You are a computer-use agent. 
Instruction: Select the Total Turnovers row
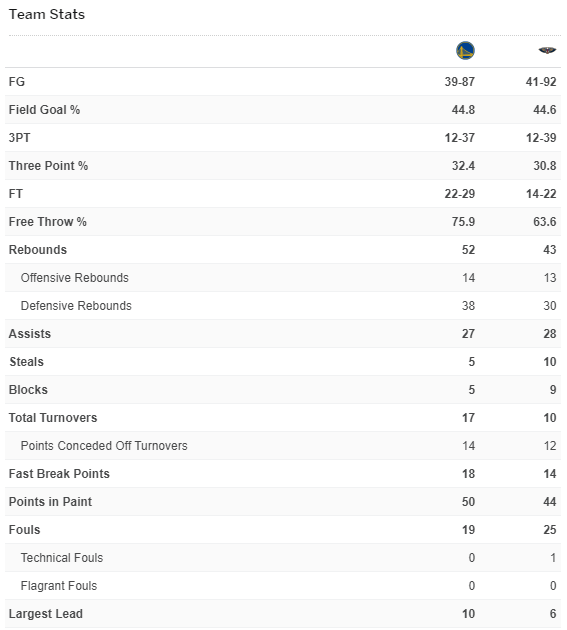(x=283, y=418)
